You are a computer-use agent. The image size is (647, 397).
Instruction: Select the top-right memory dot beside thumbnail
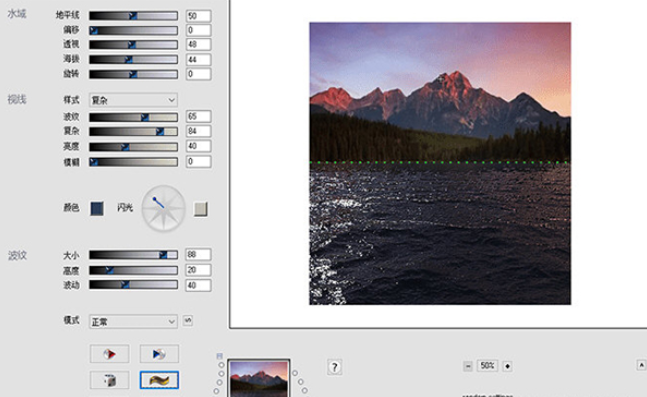click(295, 373)
